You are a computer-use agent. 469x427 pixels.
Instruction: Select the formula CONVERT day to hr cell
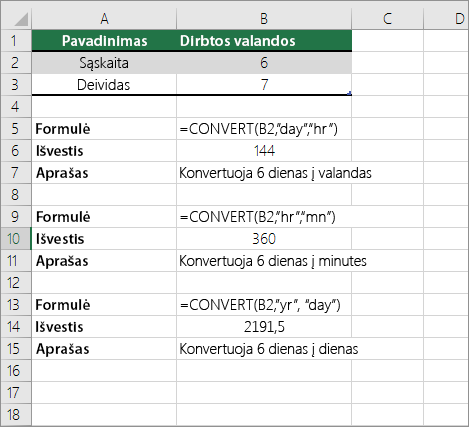264,129
